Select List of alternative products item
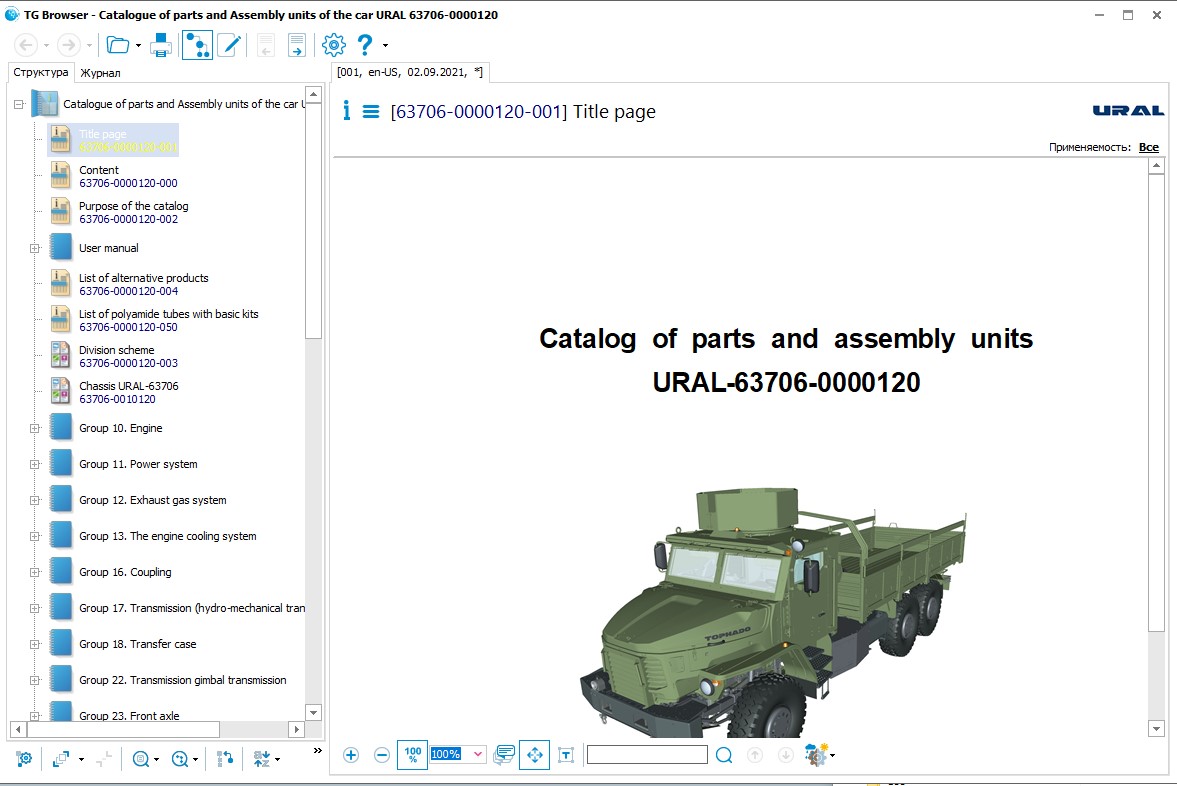This screenshot has width=1177, height=786. pos(143,285)
